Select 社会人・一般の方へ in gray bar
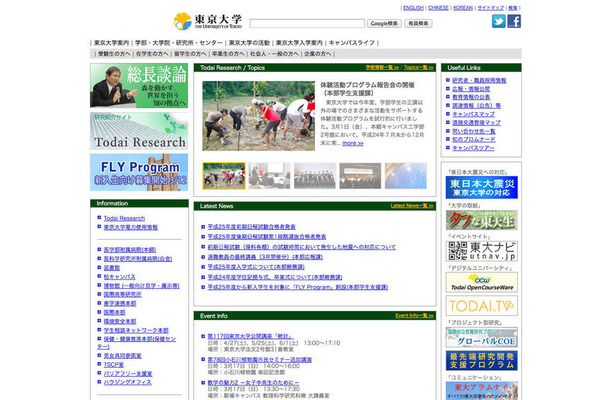 [x=274, y=54]
